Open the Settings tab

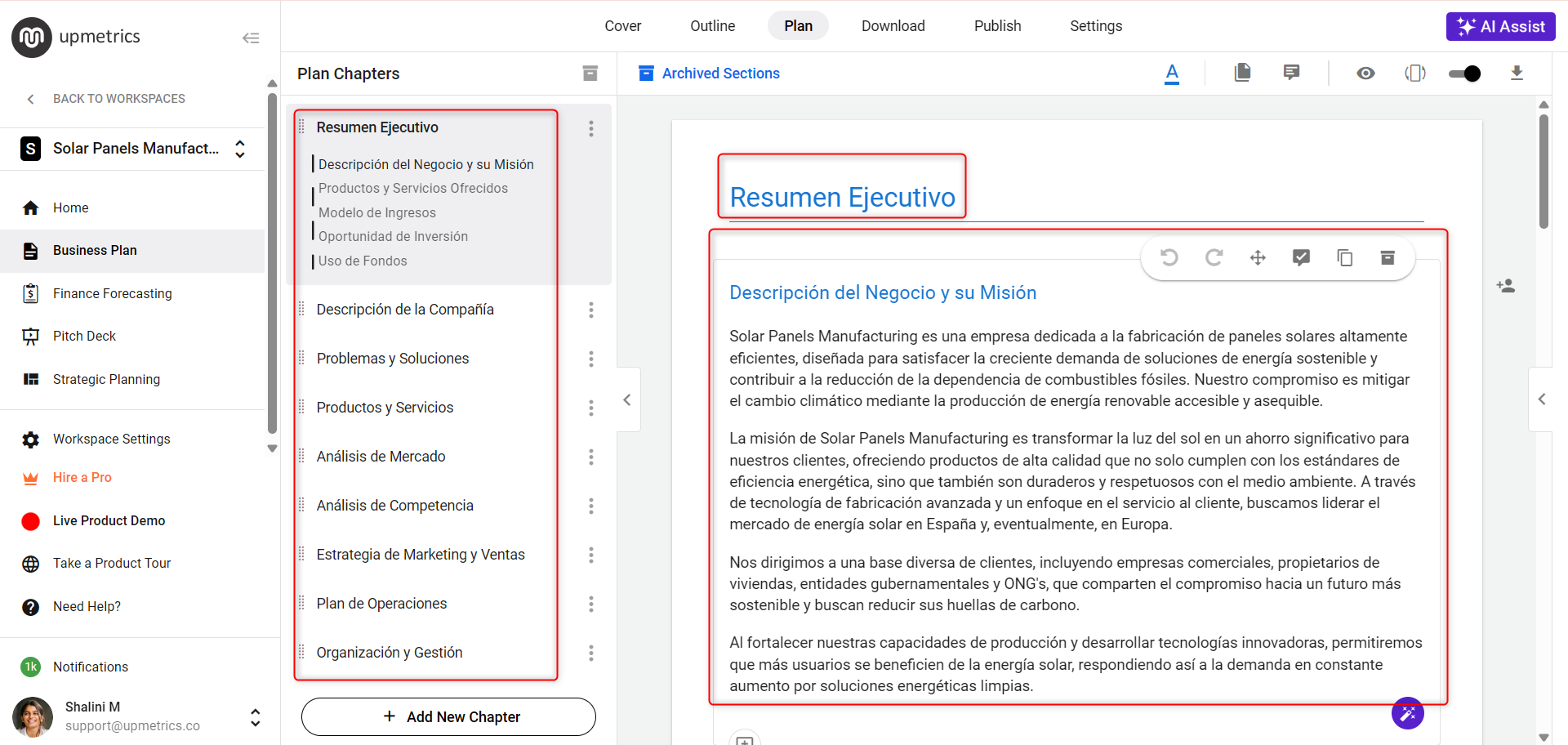[1096, 26]
